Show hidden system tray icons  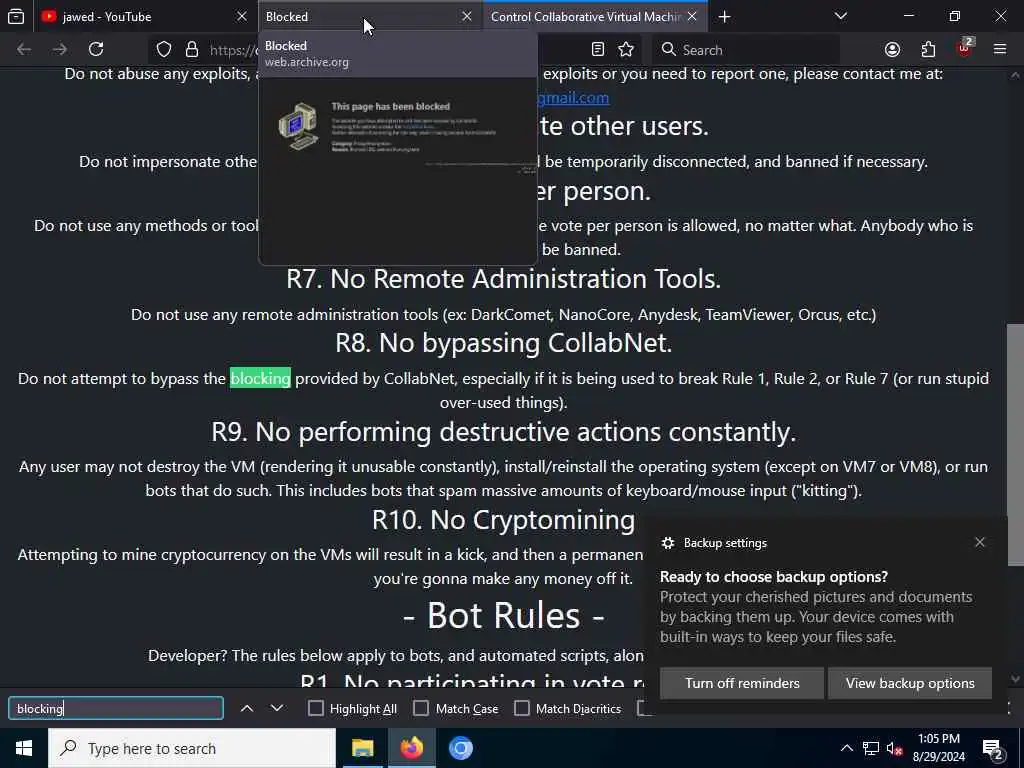point(846,748)
